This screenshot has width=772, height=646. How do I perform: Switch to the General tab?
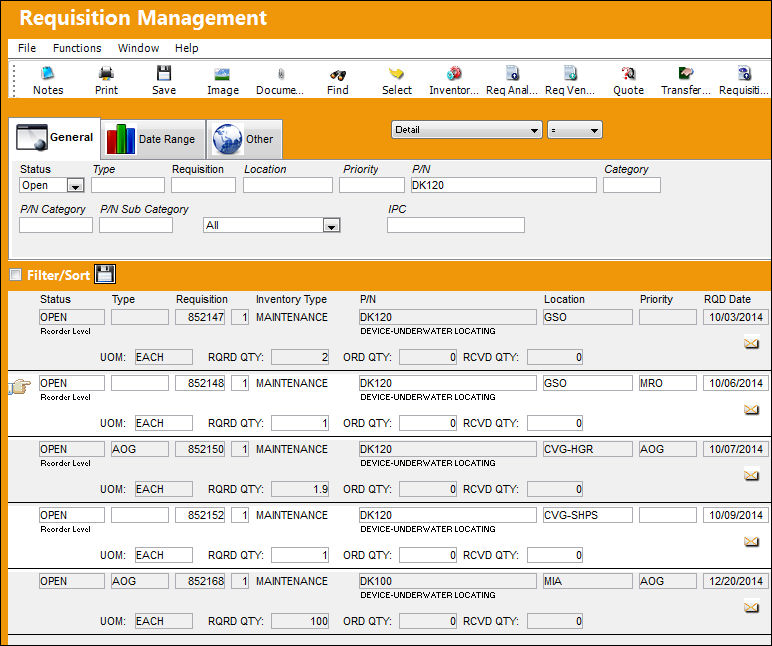[x=55, y=137]
